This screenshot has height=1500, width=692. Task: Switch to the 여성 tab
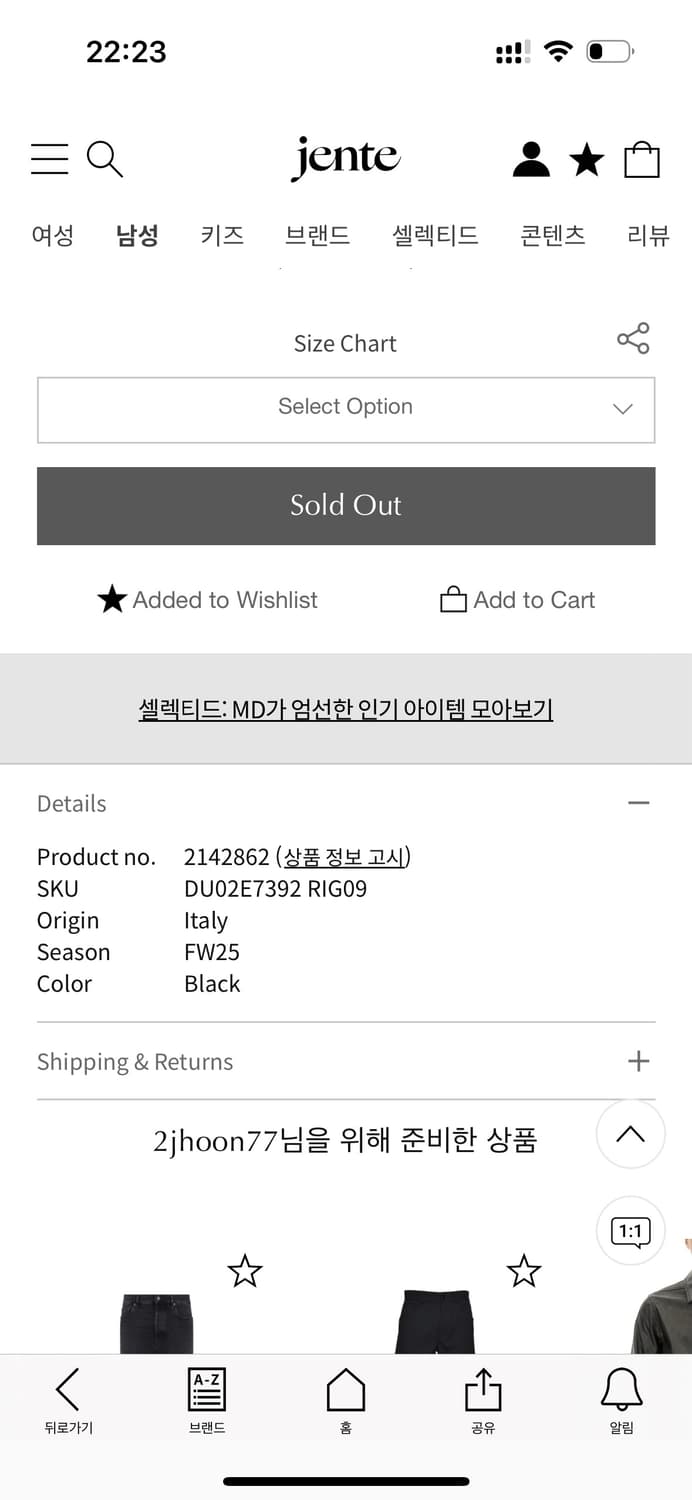[x=52, y=236]
